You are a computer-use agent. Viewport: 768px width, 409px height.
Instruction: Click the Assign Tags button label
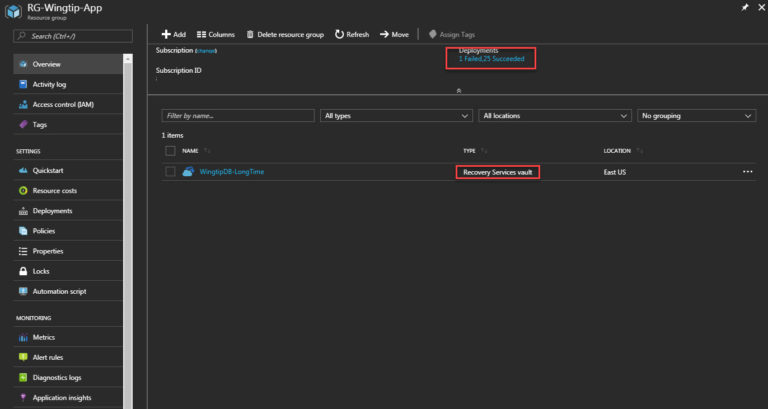tap(457, 34)
